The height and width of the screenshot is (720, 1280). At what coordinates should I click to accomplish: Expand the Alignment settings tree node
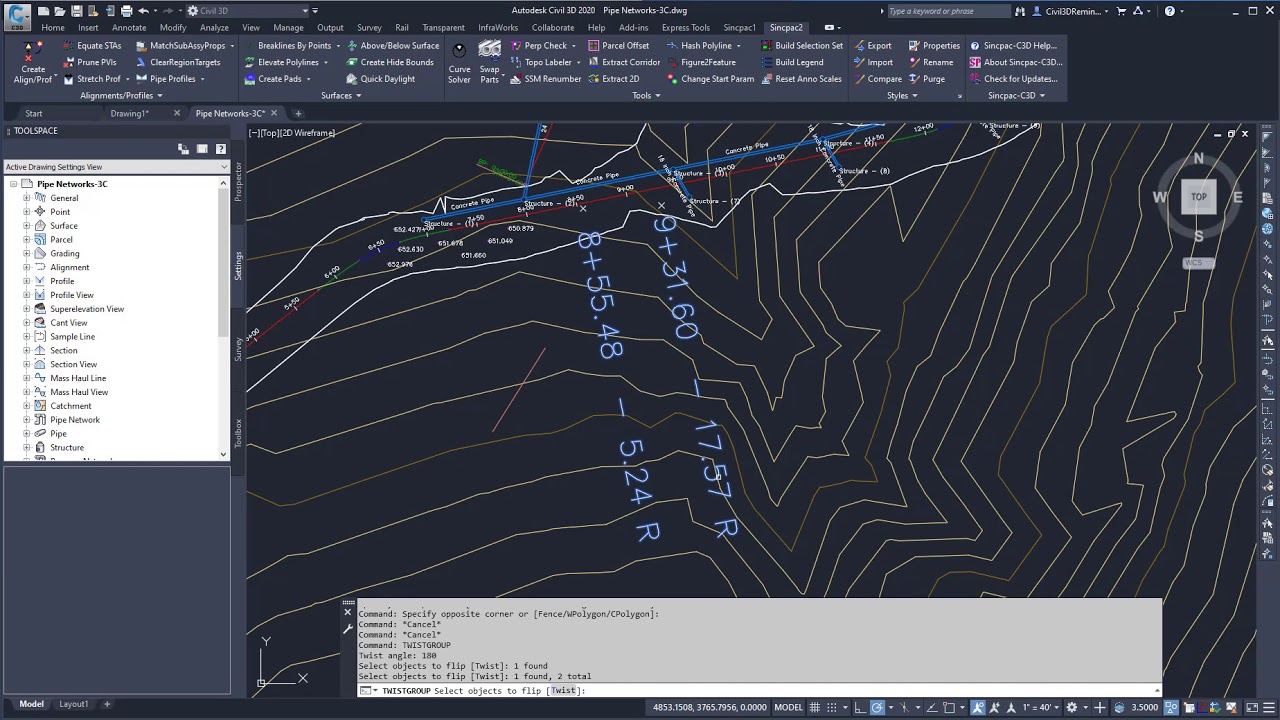(27, 267)
